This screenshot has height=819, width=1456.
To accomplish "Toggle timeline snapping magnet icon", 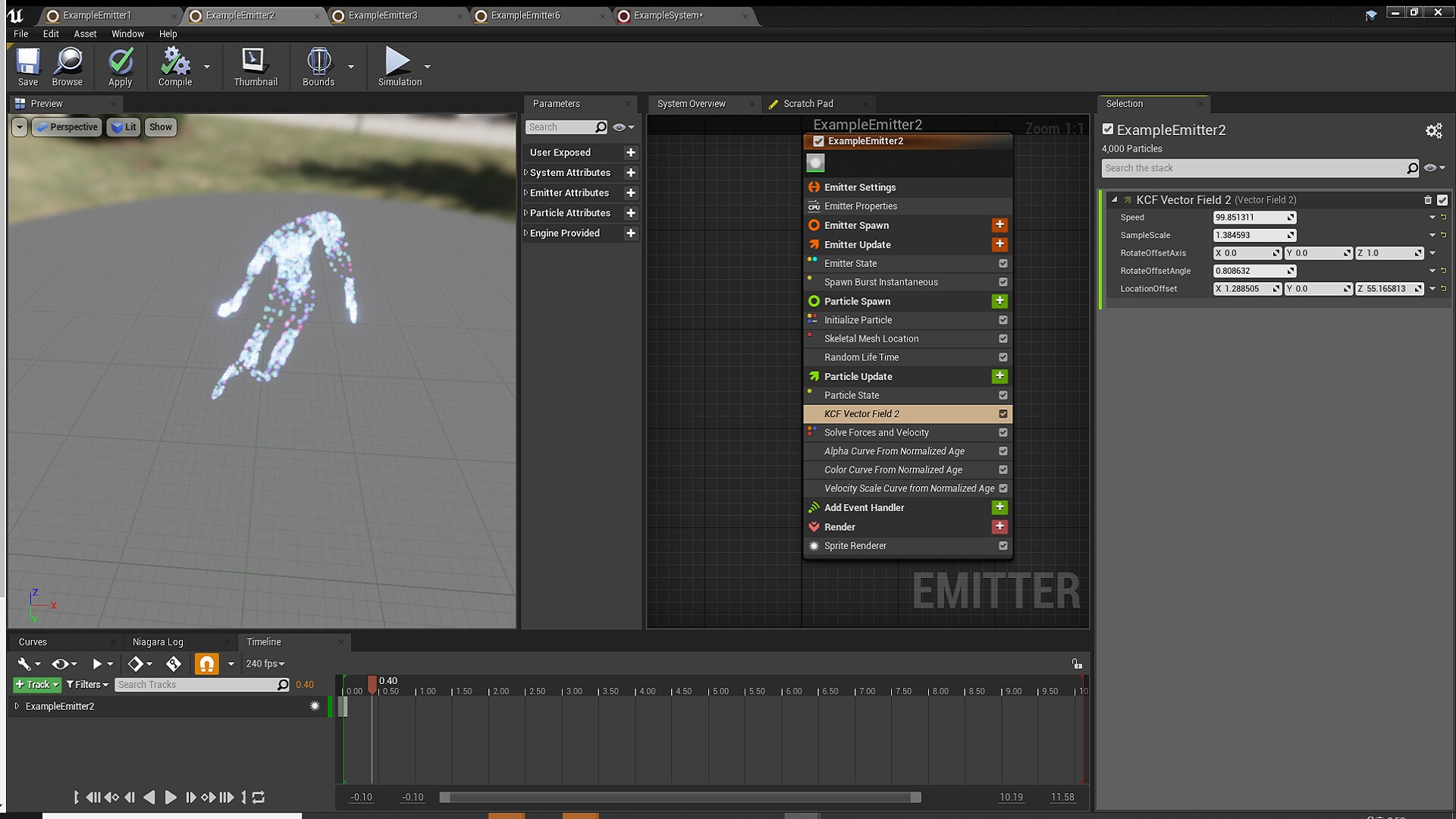I will 206,664.
